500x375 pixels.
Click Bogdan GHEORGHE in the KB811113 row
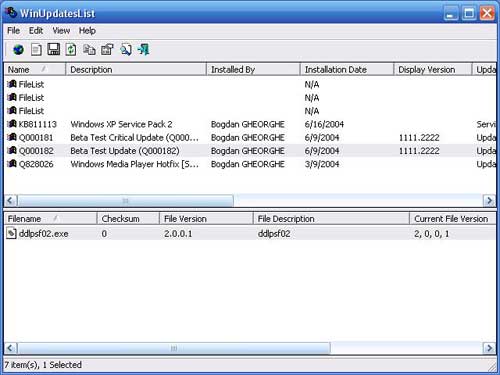pos(248,124)
